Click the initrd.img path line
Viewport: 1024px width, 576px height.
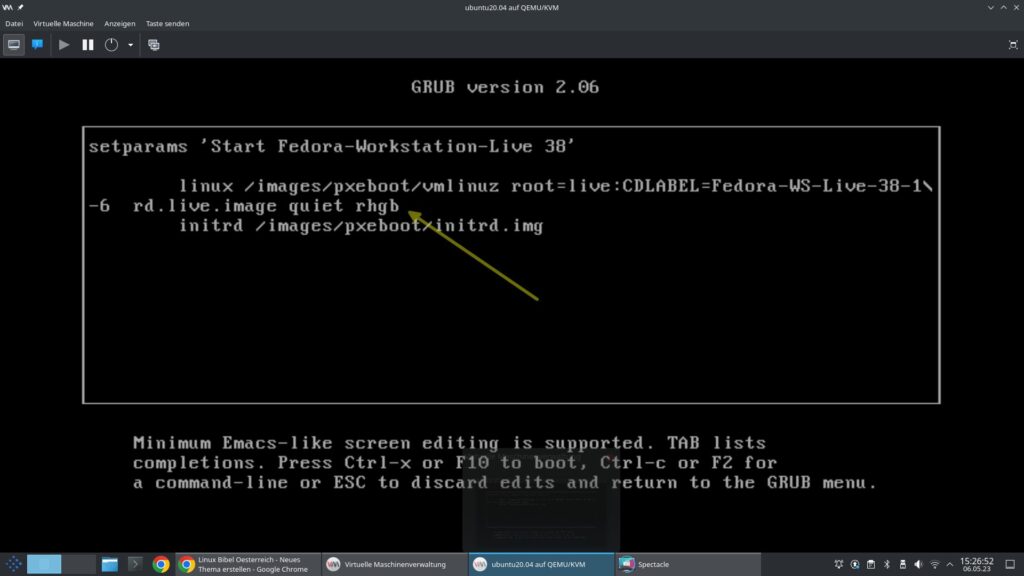click(x=361, y=226)
